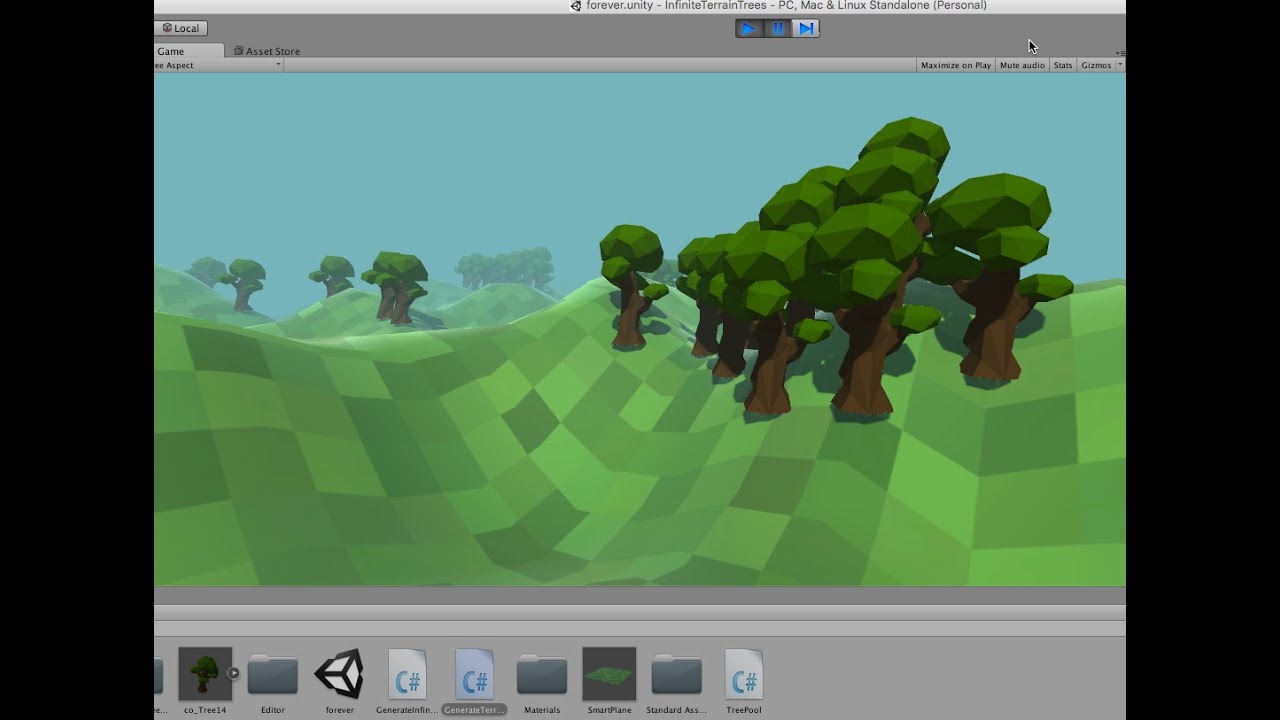
Task: Select the TreePool C# script
Action: (x=744, y=673)
